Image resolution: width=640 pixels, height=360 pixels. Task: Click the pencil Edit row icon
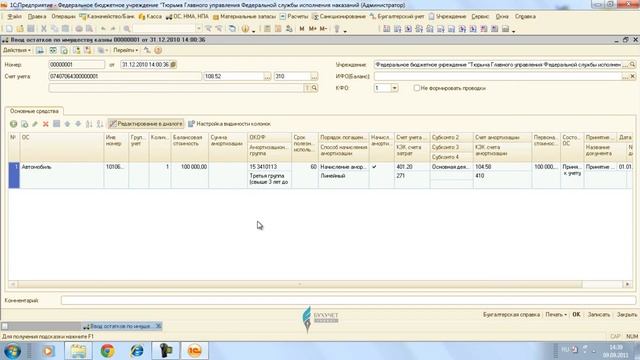35,124
